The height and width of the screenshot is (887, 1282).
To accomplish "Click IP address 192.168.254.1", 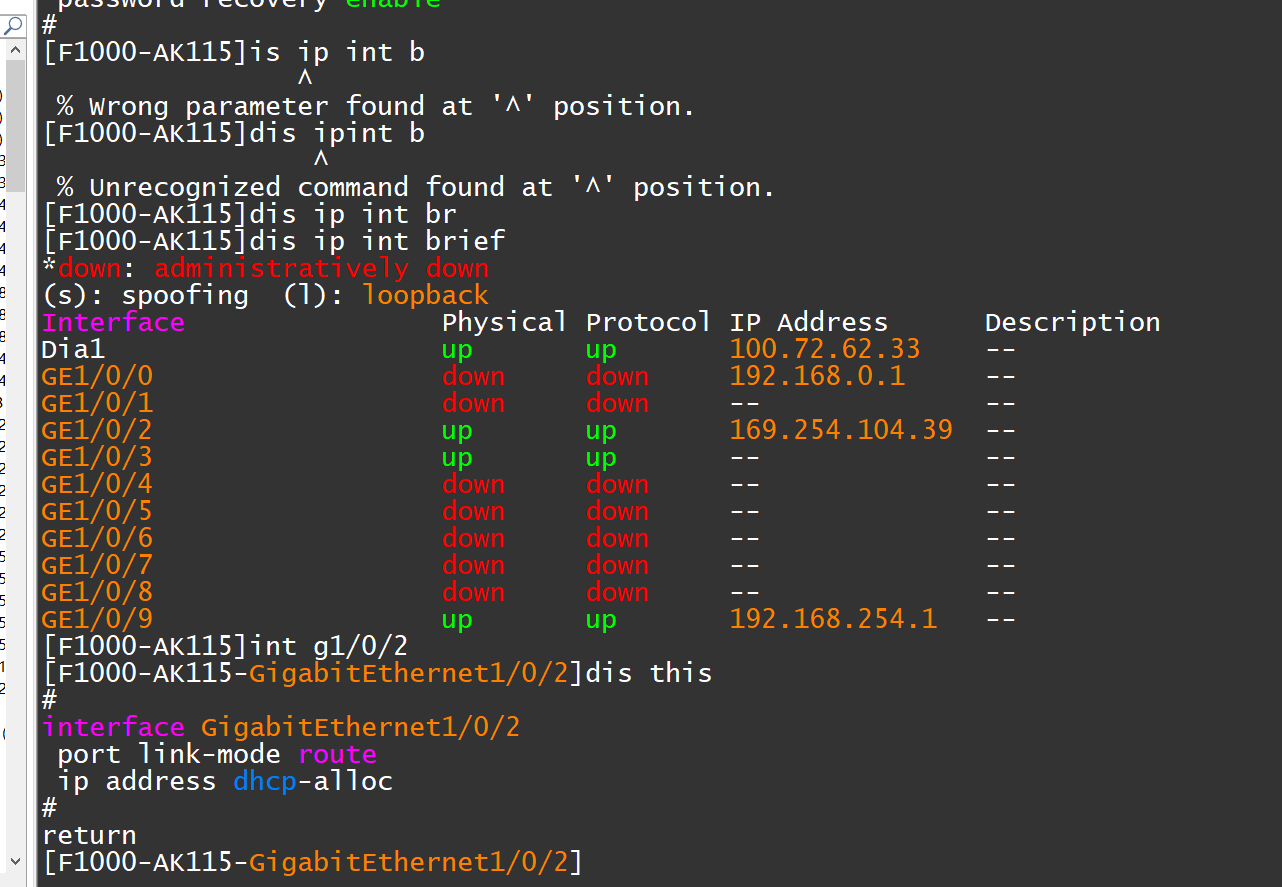I will pos(832,620).
